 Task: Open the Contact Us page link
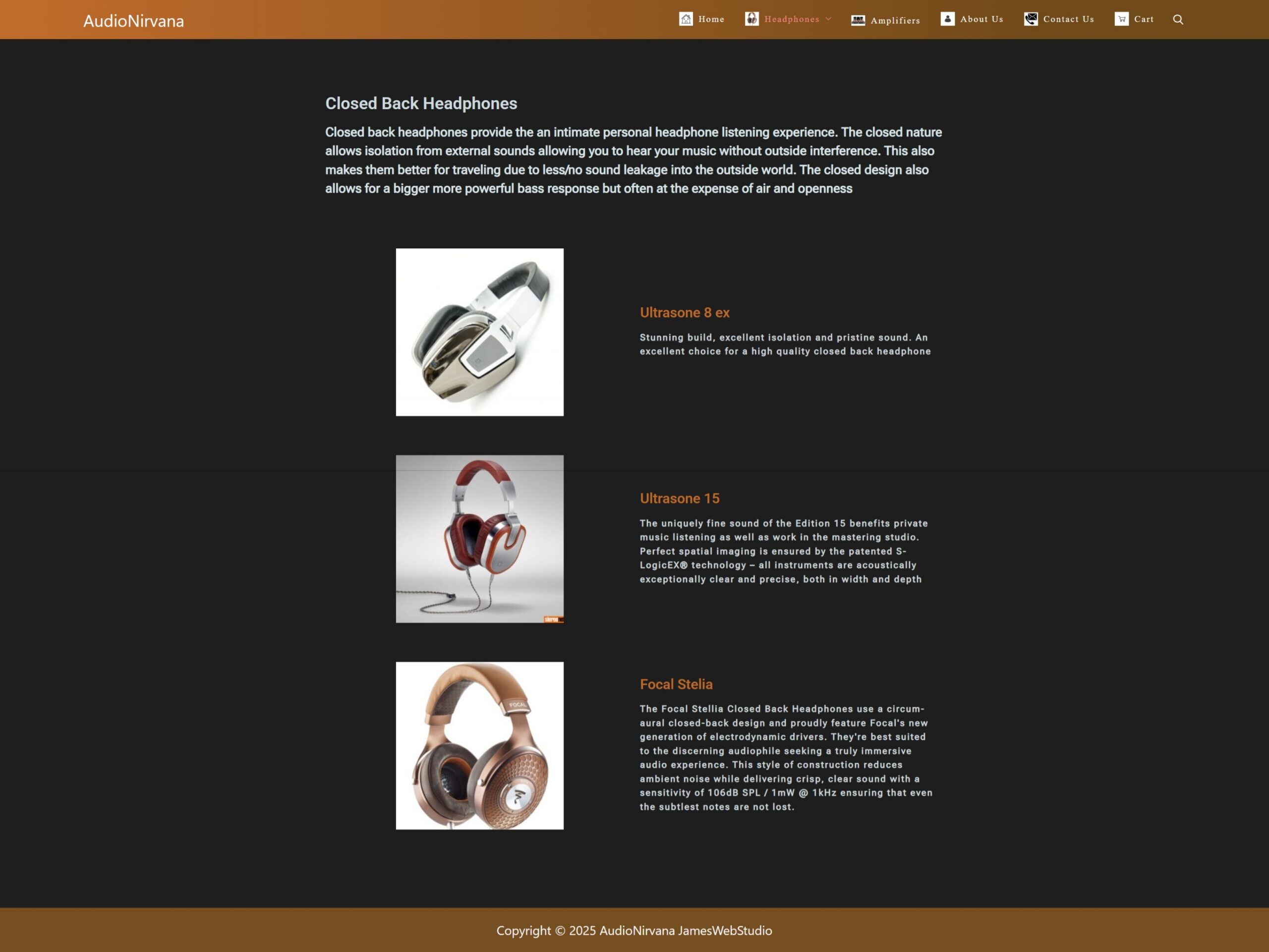tap(1068, 19)
